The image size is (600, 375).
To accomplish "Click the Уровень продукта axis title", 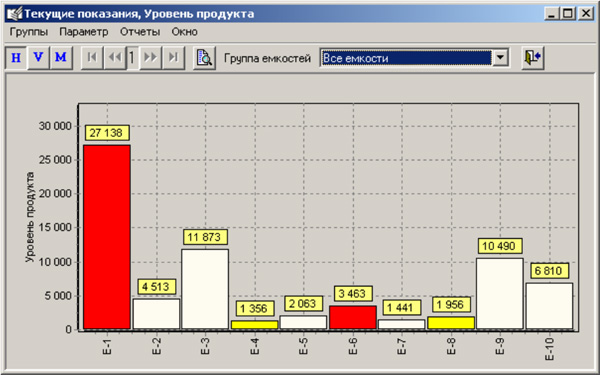I will [29, 217].
